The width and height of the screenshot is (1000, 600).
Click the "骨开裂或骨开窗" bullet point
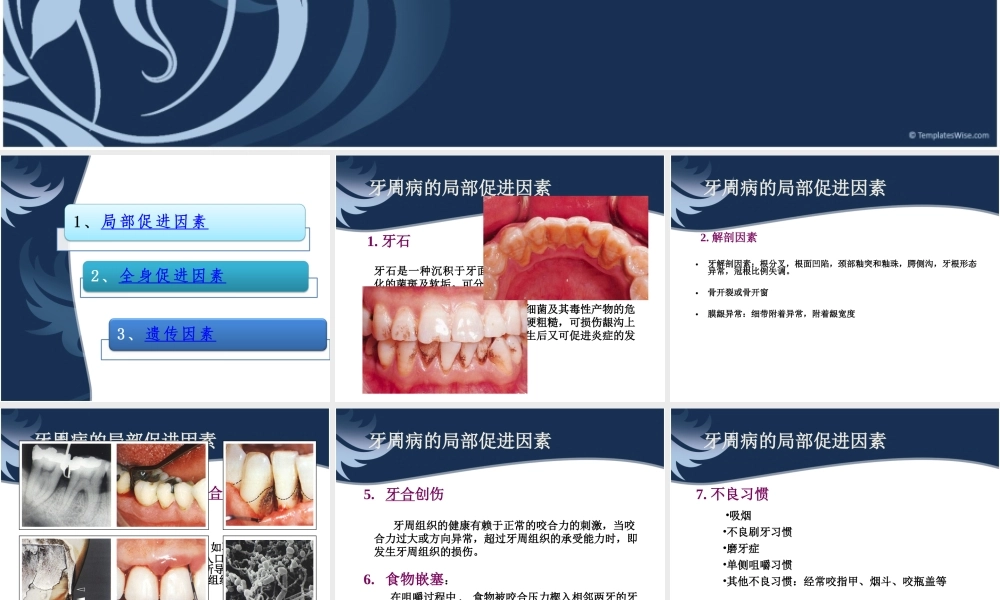[x=737, y=289]
